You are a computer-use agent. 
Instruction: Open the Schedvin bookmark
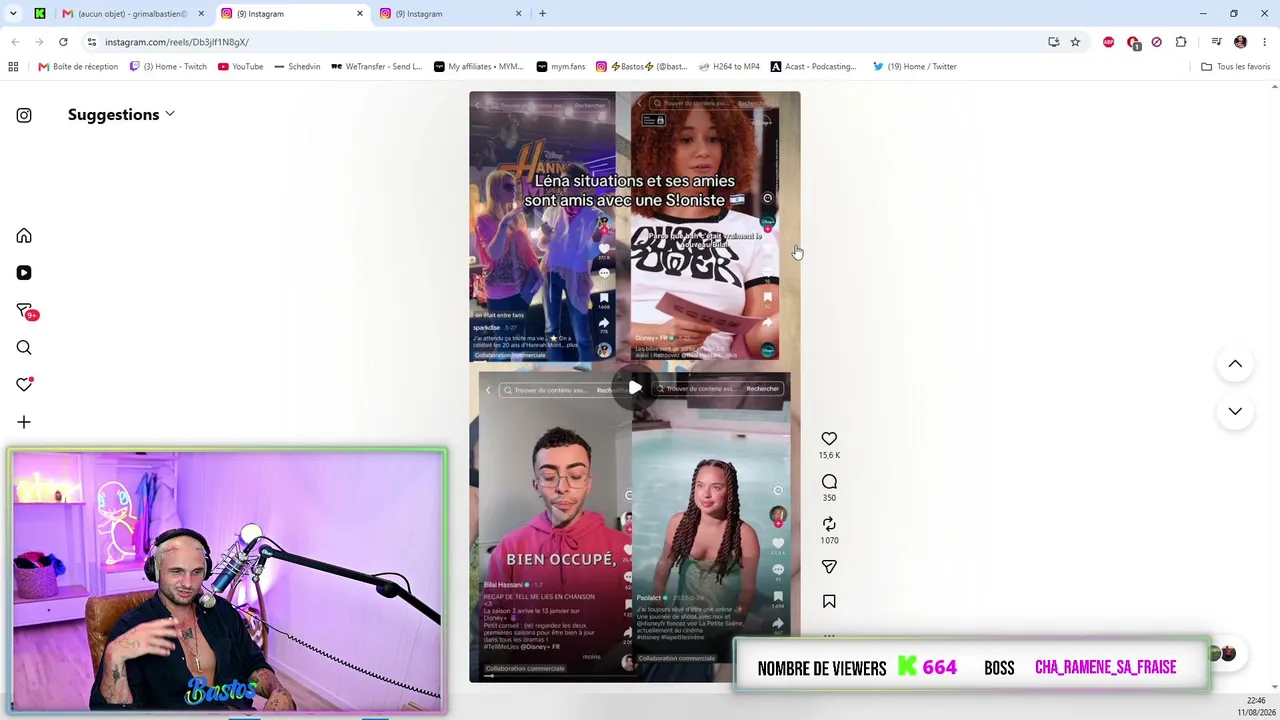coord(297,67)
